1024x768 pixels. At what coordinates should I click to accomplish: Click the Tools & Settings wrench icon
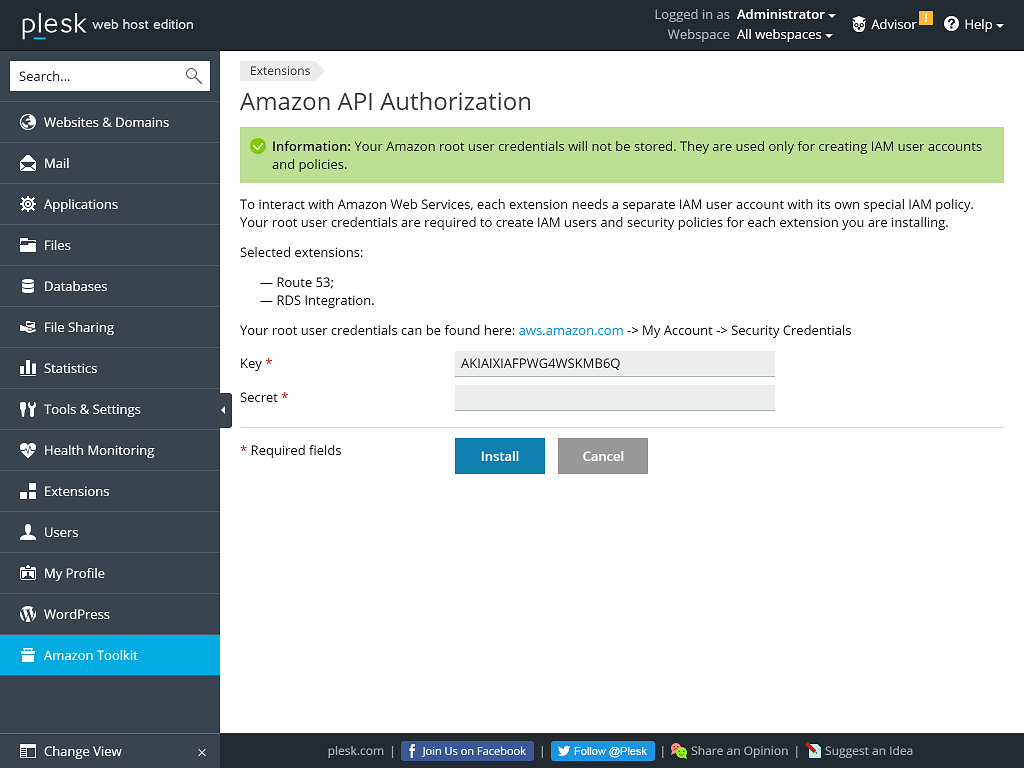coord(27,409)
